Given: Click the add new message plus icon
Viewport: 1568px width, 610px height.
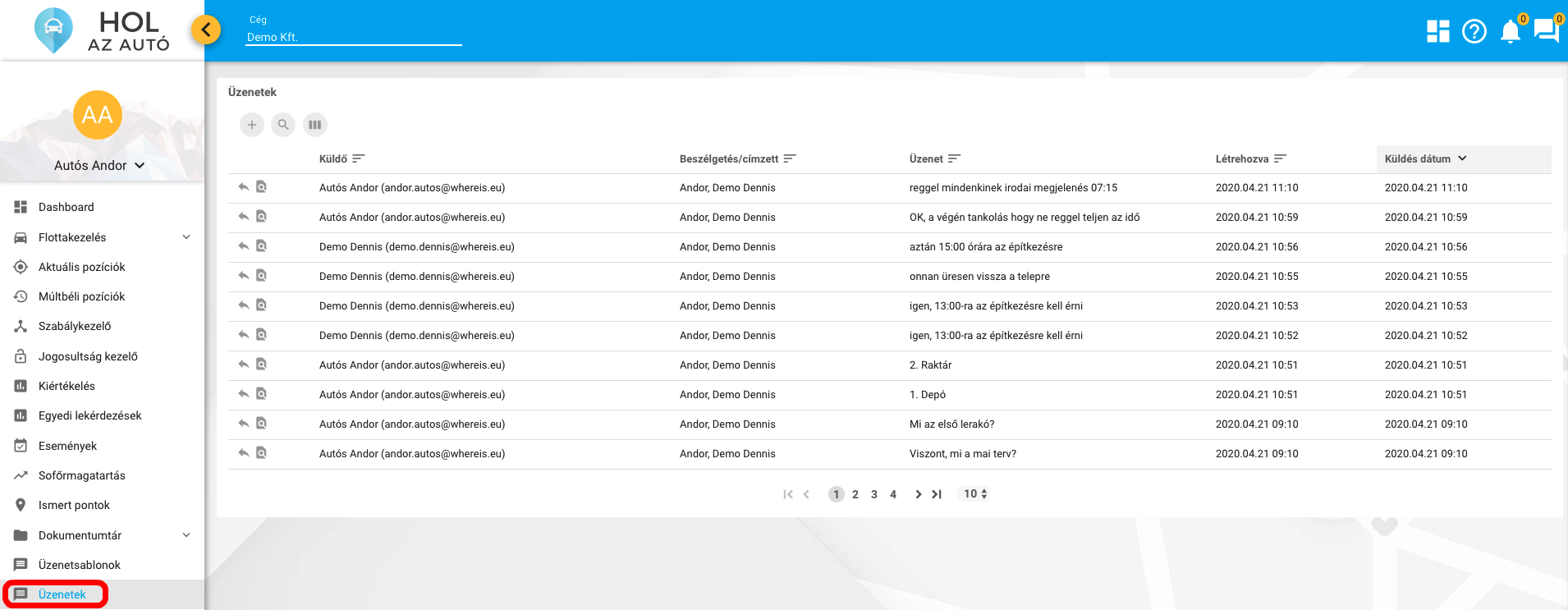Looking at the screenshot, I should click(252, 125).
